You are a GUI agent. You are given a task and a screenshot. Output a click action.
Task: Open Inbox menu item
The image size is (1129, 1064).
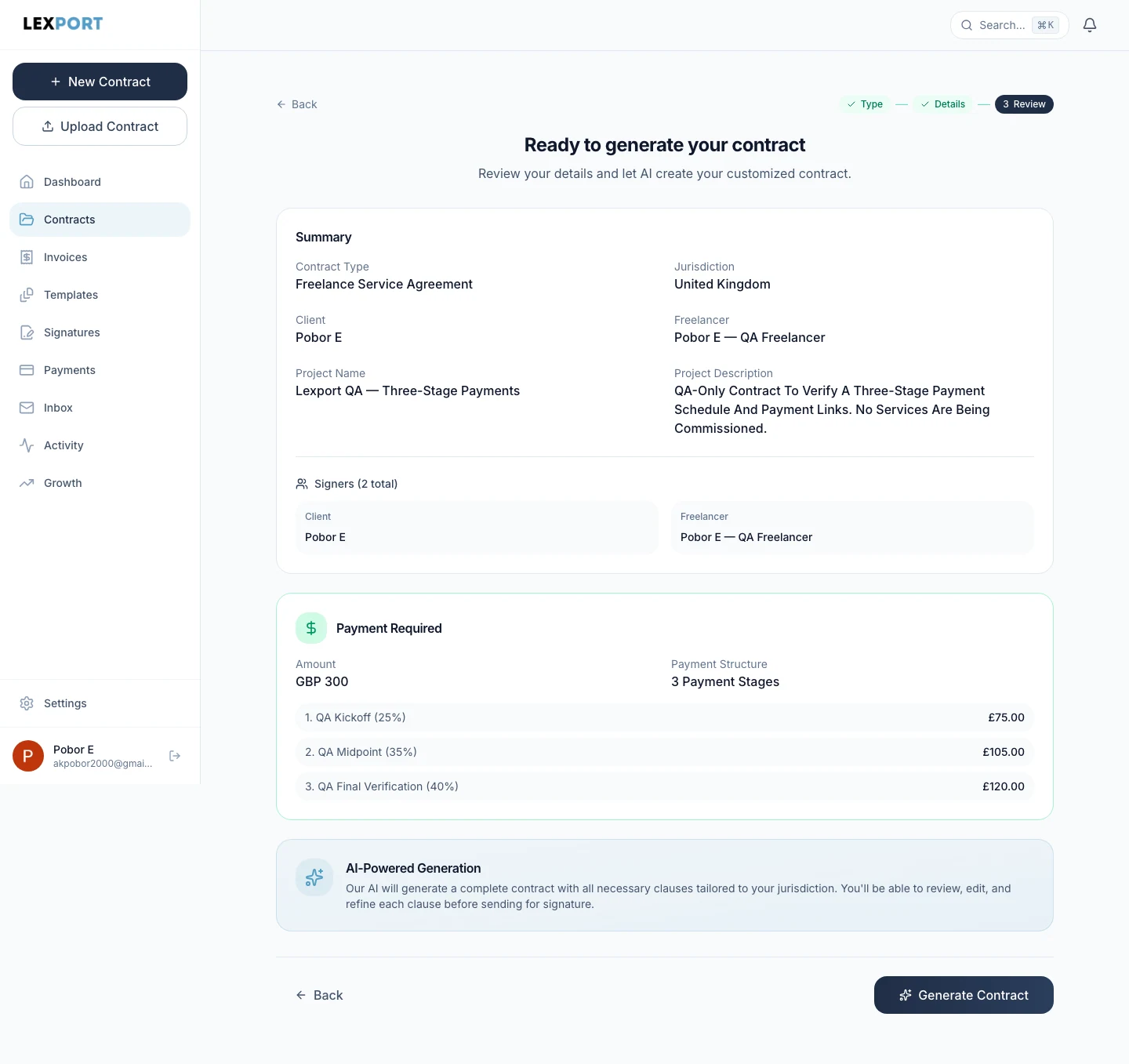[100, 408]
